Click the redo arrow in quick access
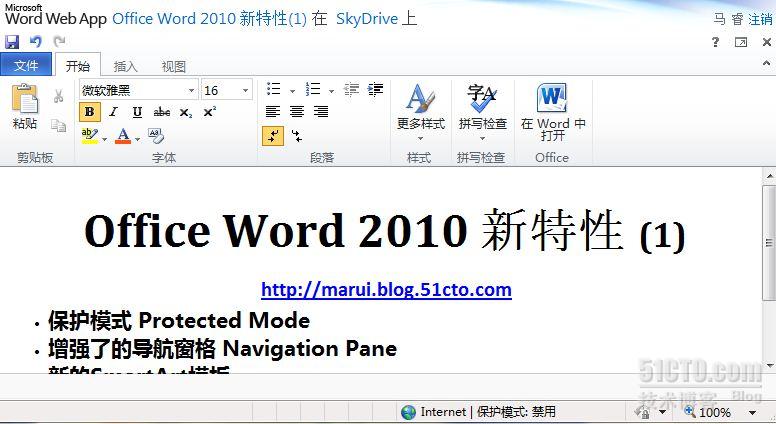This screenshot has width=776, height=424. pos(59,41)
